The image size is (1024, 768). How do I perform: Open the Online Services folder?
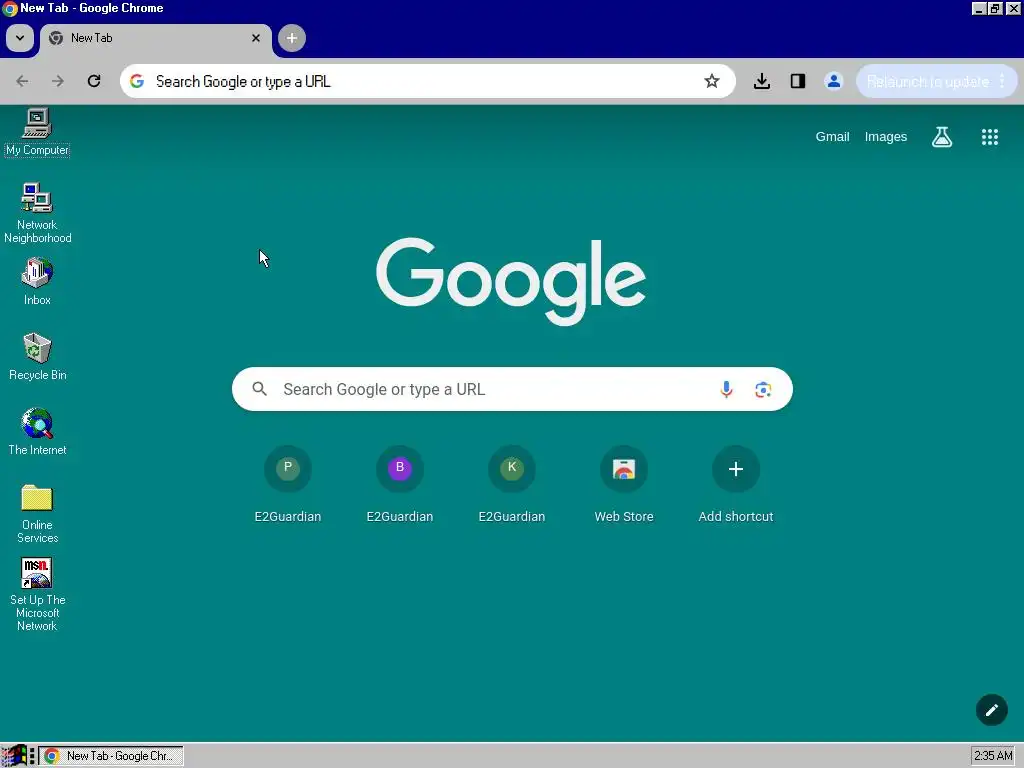tap(37, 513)
